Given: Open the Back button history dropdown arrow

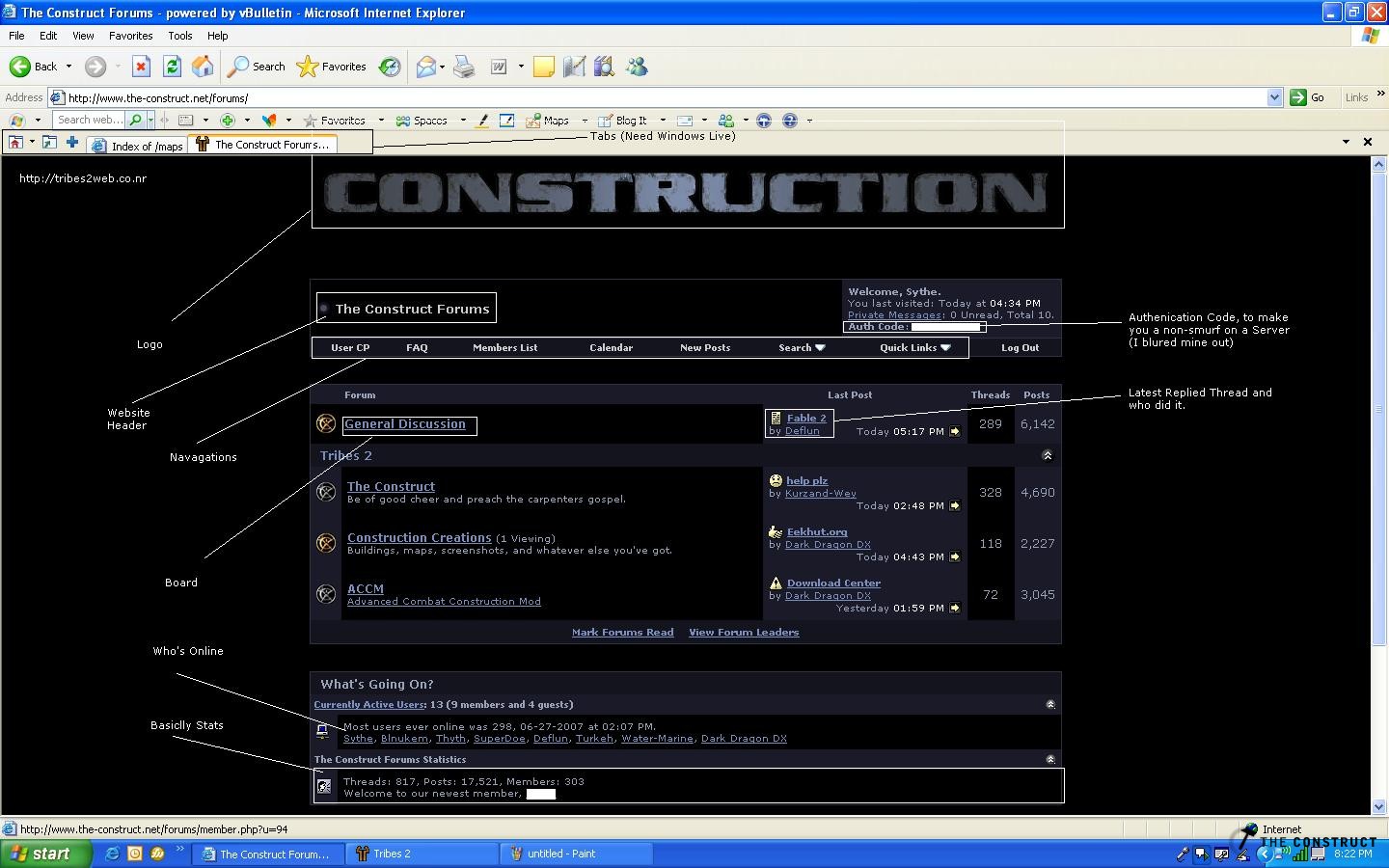Looking at the screenshot, I should tap(68, 67).
